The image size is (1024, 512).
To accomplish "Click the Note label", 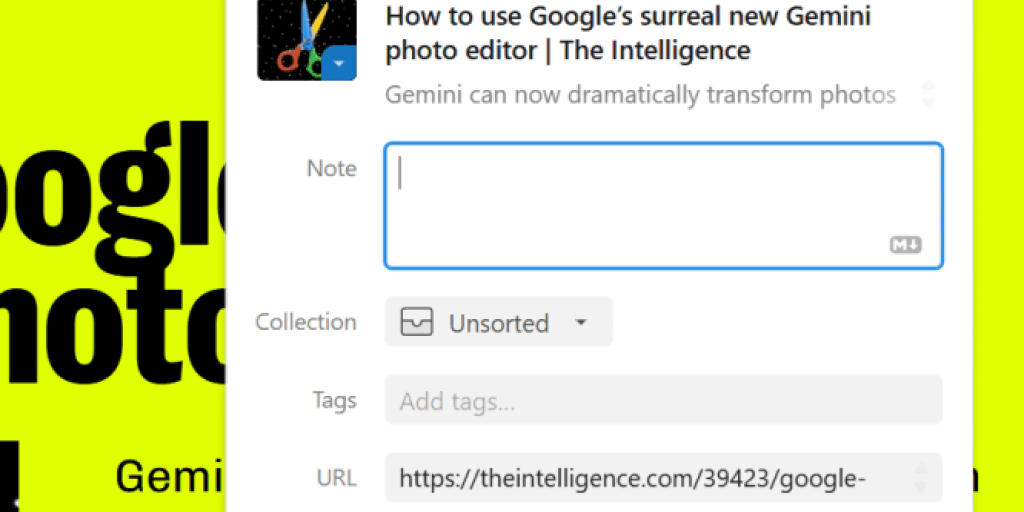I will pyautogui.click(x=332, y=169).
